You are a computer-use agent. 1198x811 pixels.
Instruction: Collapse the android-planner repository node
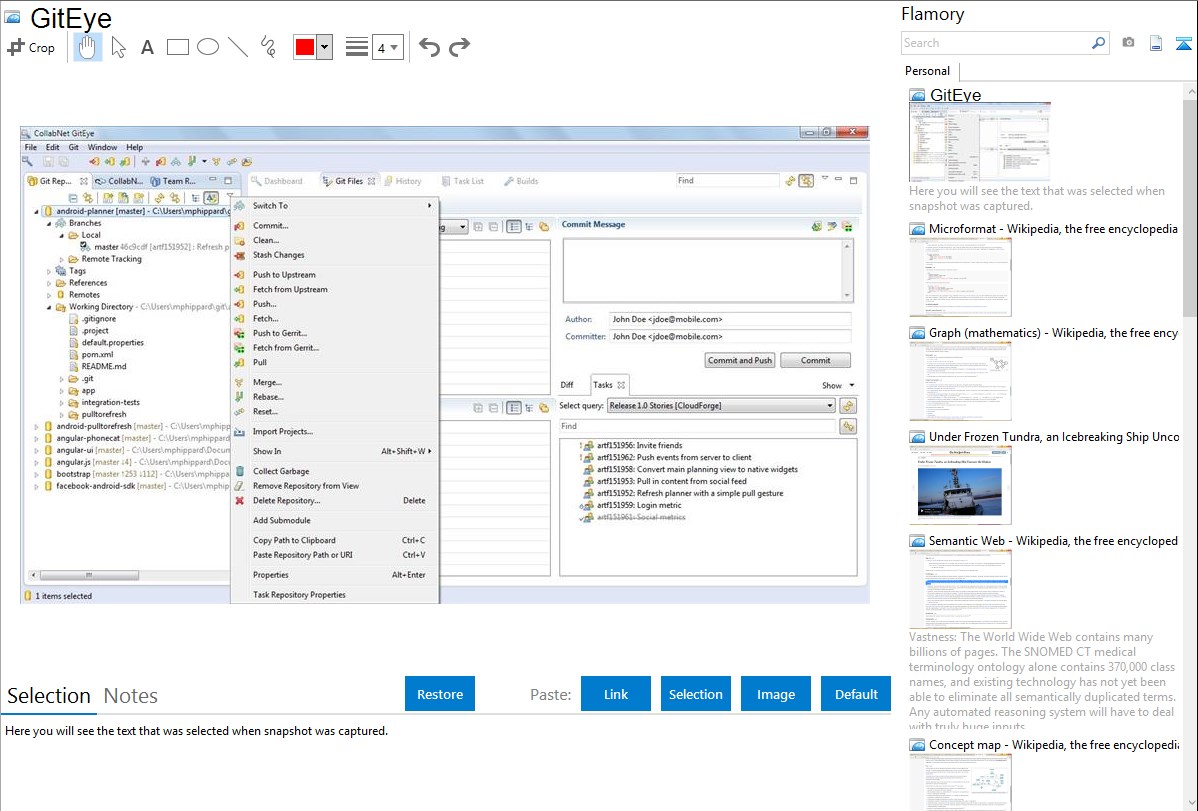(36, 212)
